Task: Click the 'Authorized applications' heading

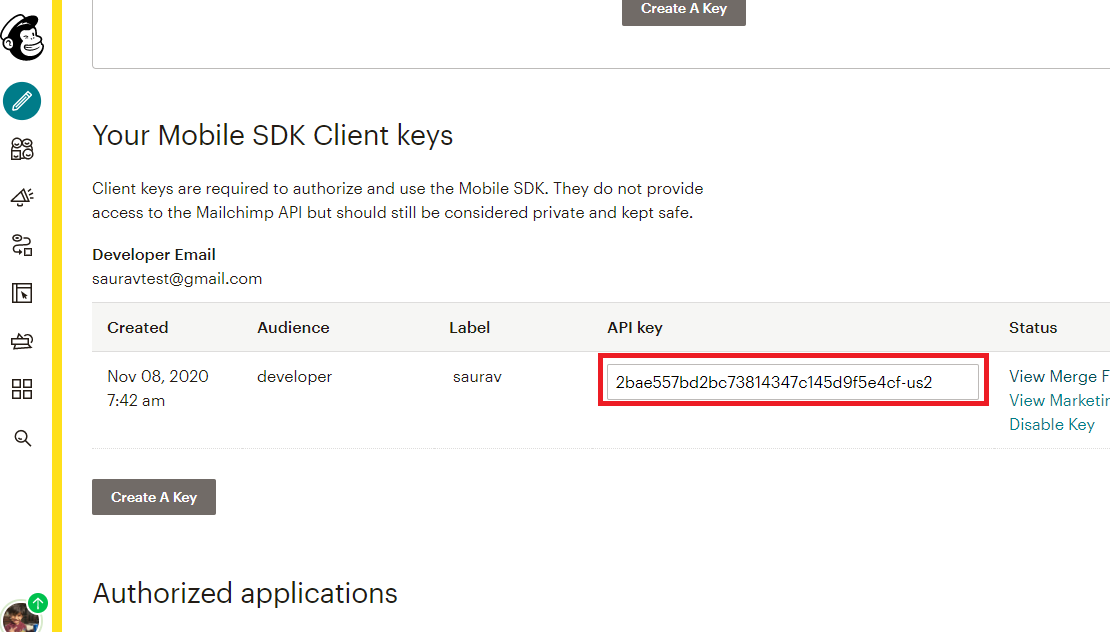Action: [245, 593]
